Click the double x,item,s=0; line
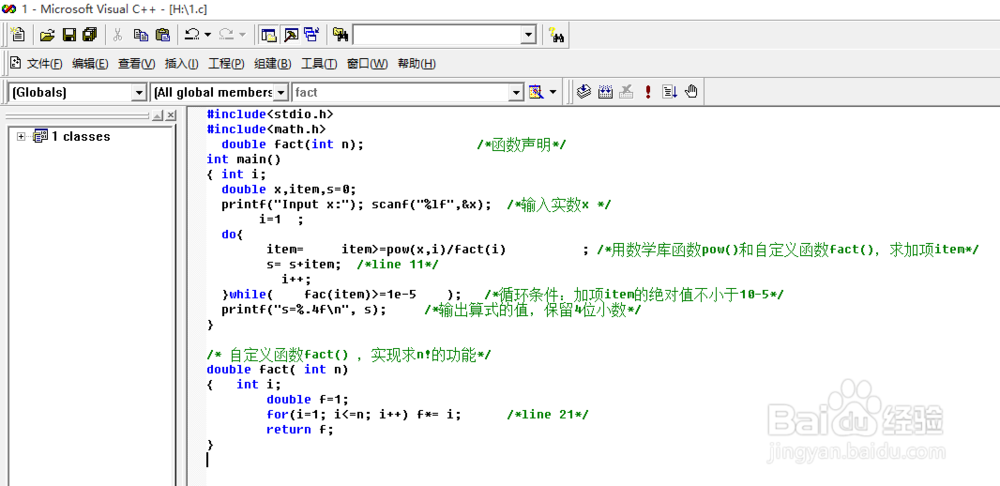Screen dimensions: 1000x486 click(x=289, y=189)
